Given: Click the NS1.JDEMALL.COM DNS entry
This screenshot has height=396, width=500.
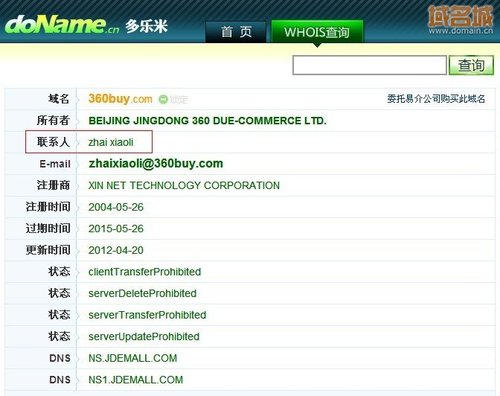Looking at the screenshot, I should coord(136,380).
